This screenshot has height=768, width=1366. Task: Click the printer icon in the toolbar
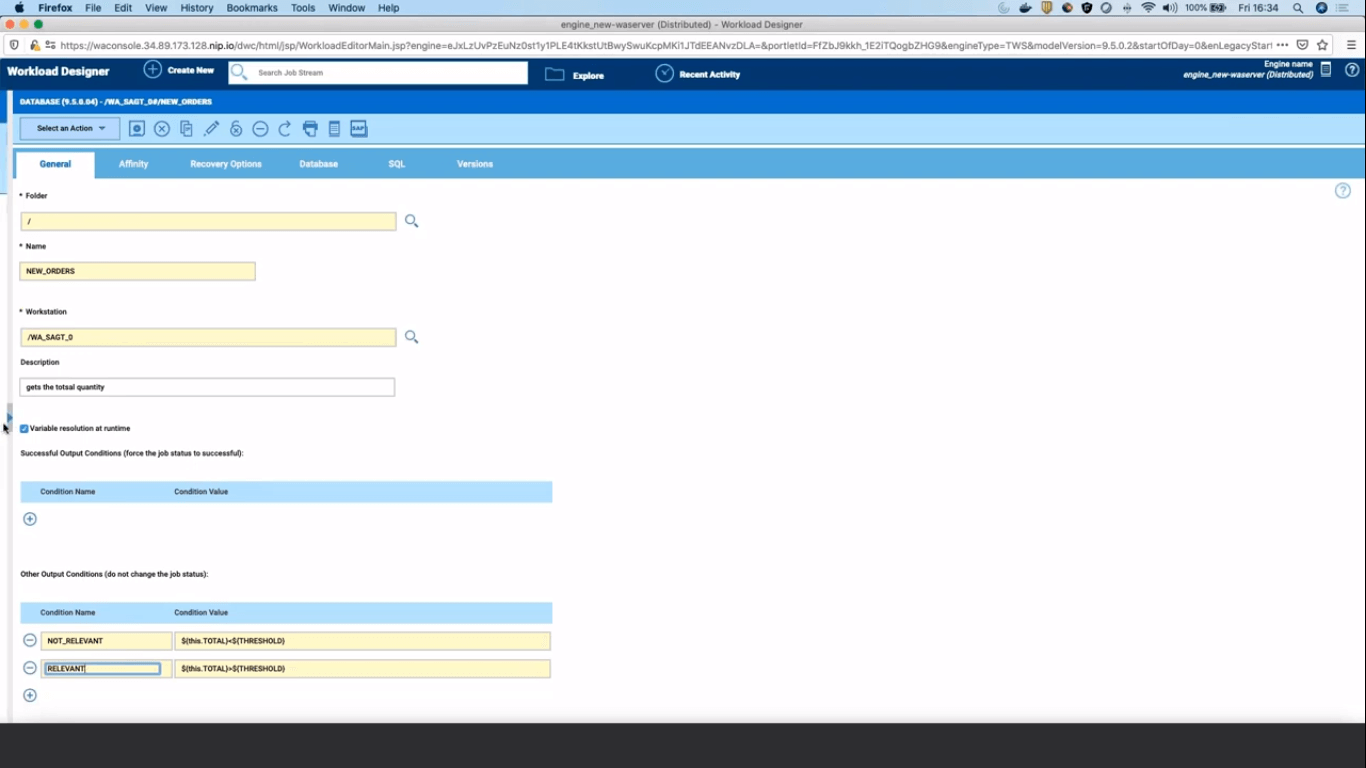(x=310, y=129)
